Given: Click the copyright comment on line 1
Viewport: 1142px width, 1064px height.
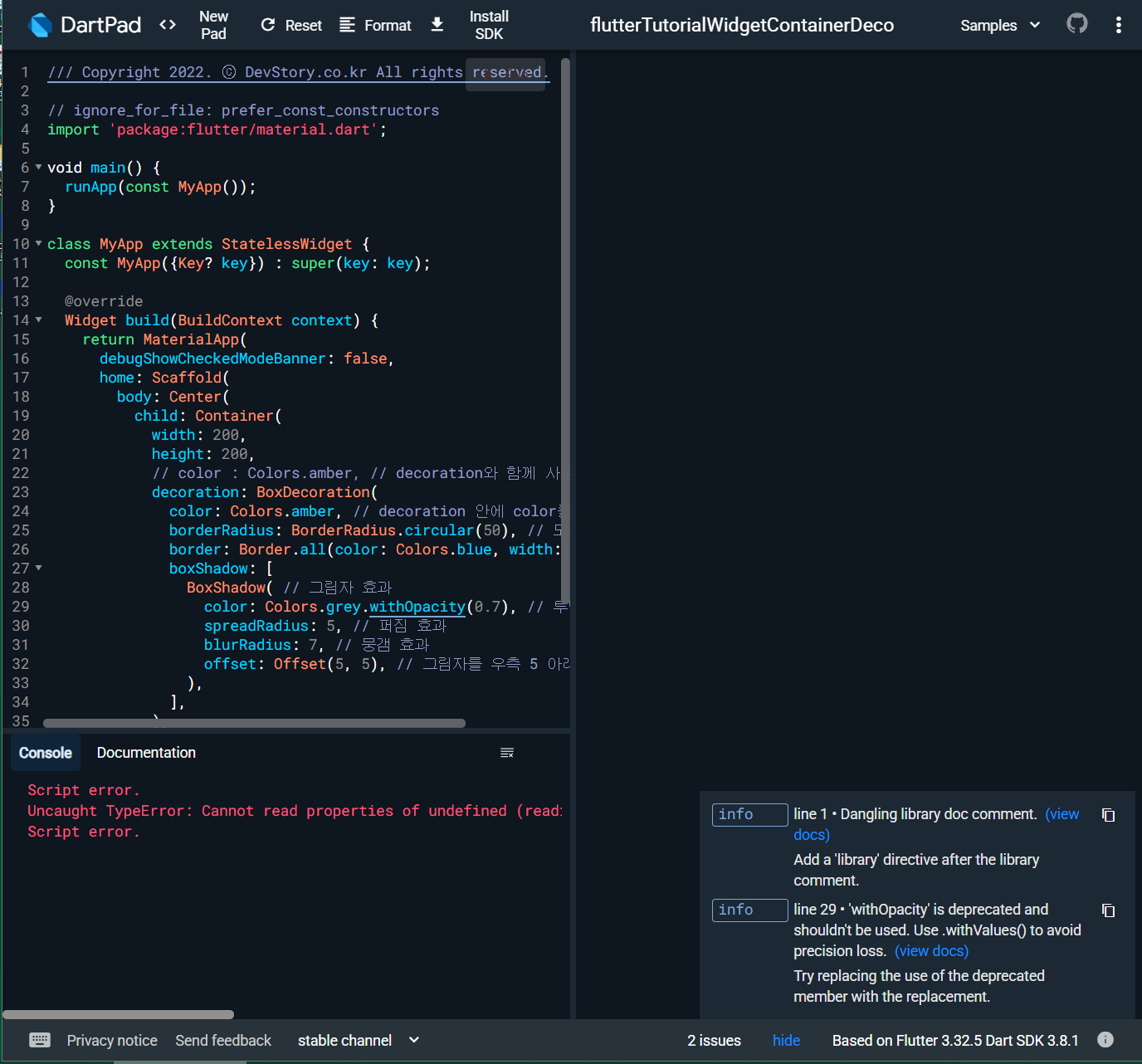Looking at the screenshot, I should [x=298, y=72].
